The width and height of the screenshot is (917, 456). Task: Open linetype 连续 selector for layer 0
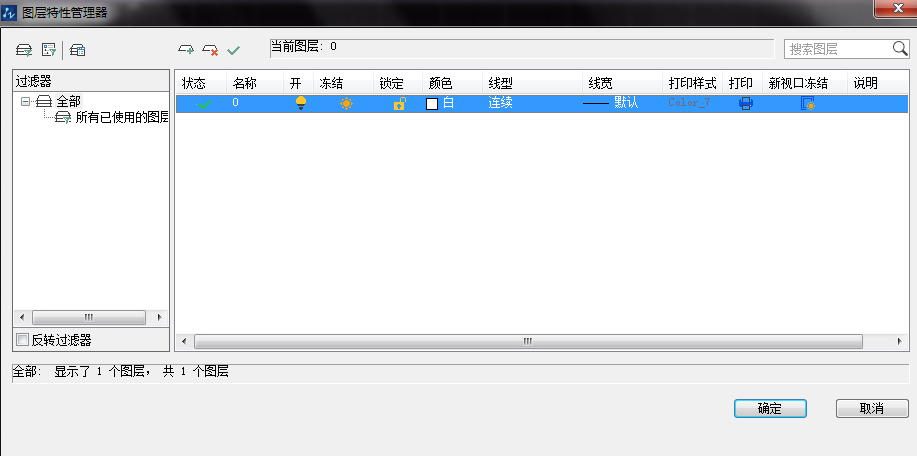(500, 103)
